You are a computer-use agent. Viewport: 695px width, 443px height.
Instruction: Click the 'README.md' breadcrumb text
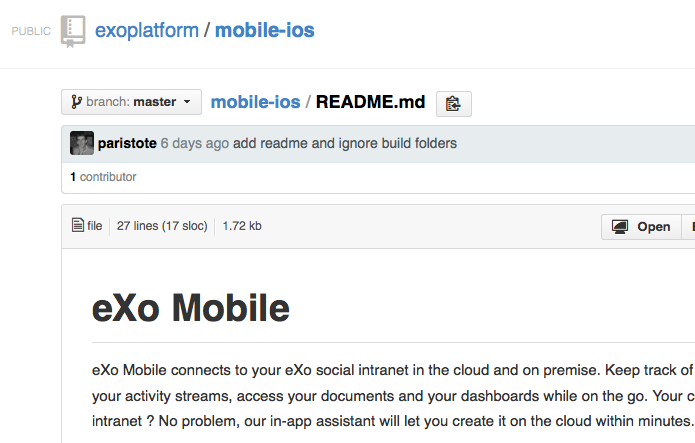[x=371, y=102]
